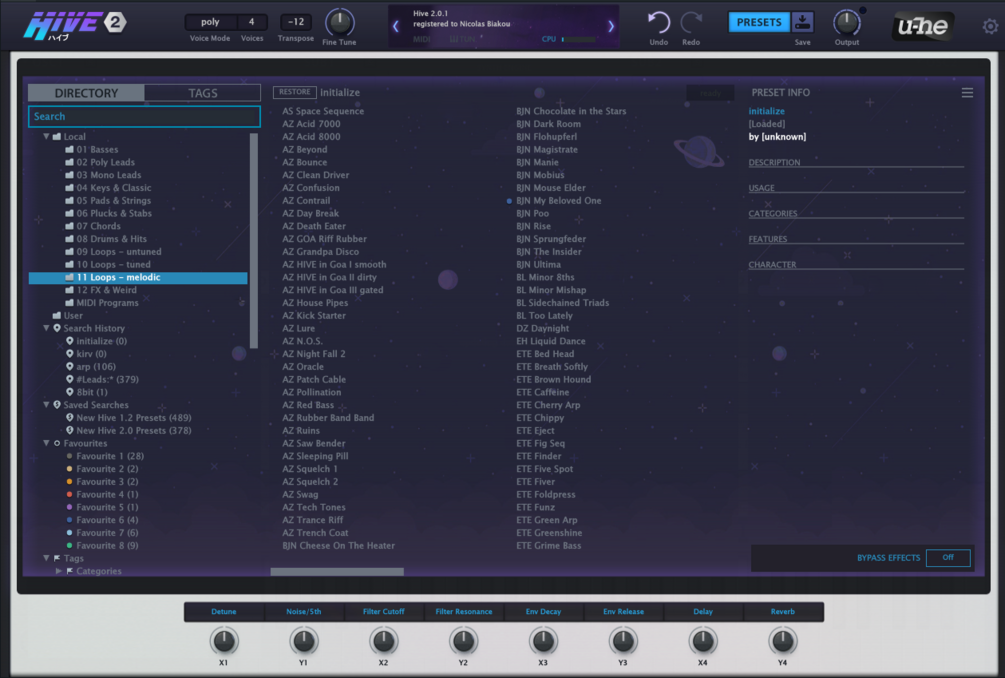Click the preset list horizontal scrollbar
Viewport: 1005px width, 678px height.
coord(337,572)
